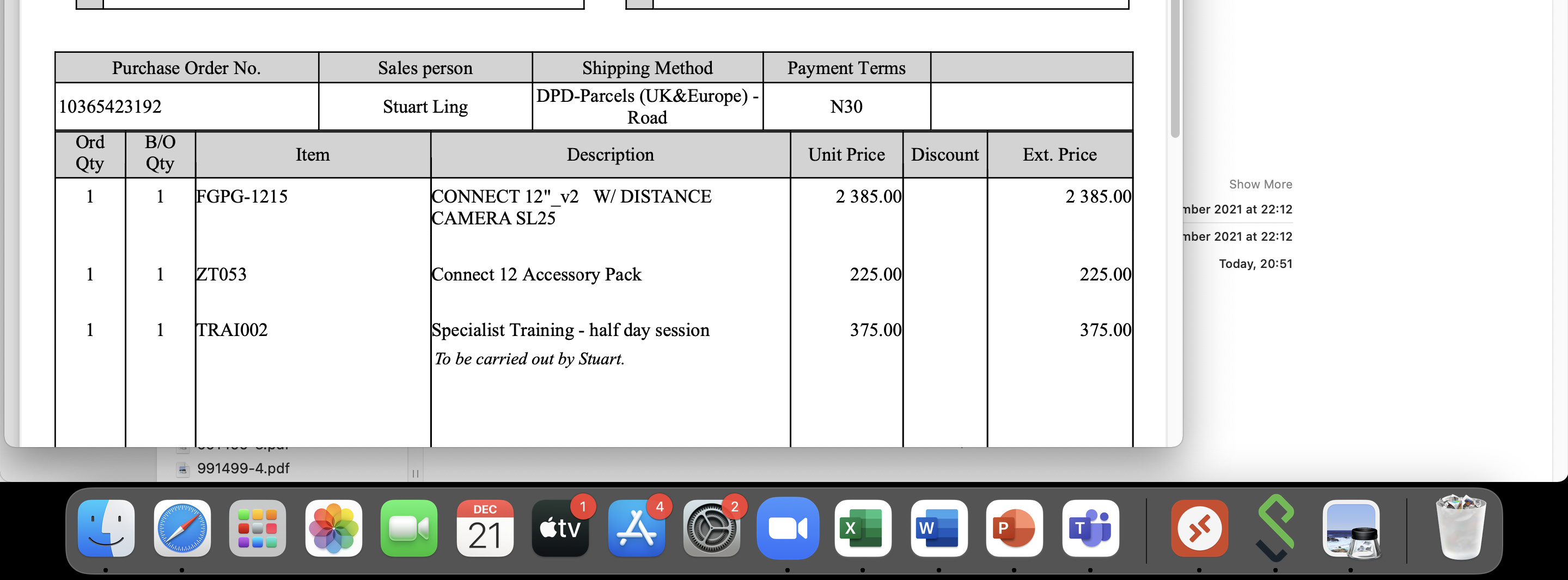1568x580 pixels.
Task: Click sales person Stuart Ling
Action: (425, 107)
